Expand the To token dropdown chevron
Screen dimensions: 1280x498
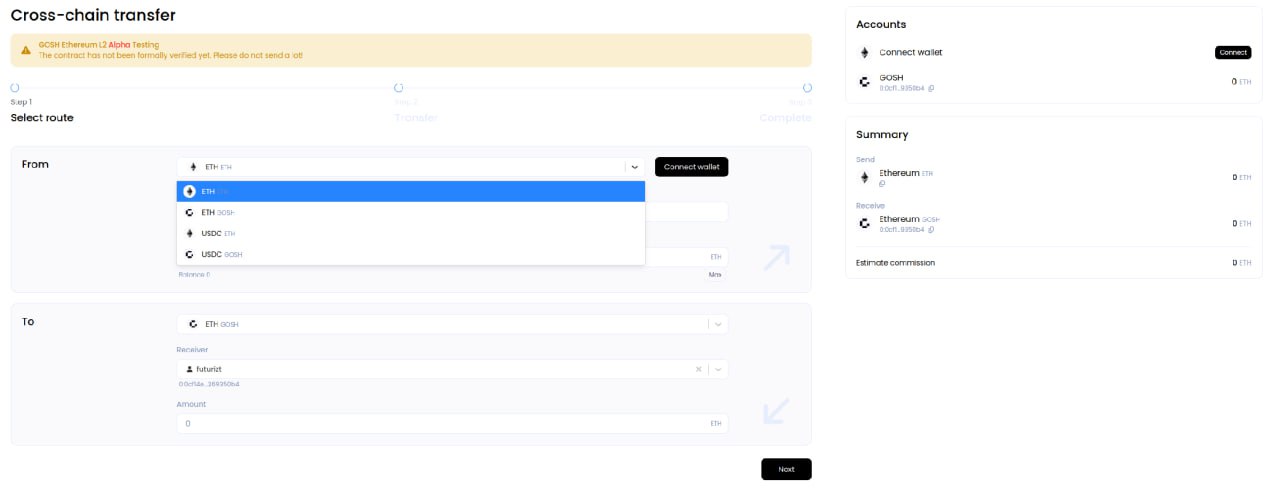(718, 324)
